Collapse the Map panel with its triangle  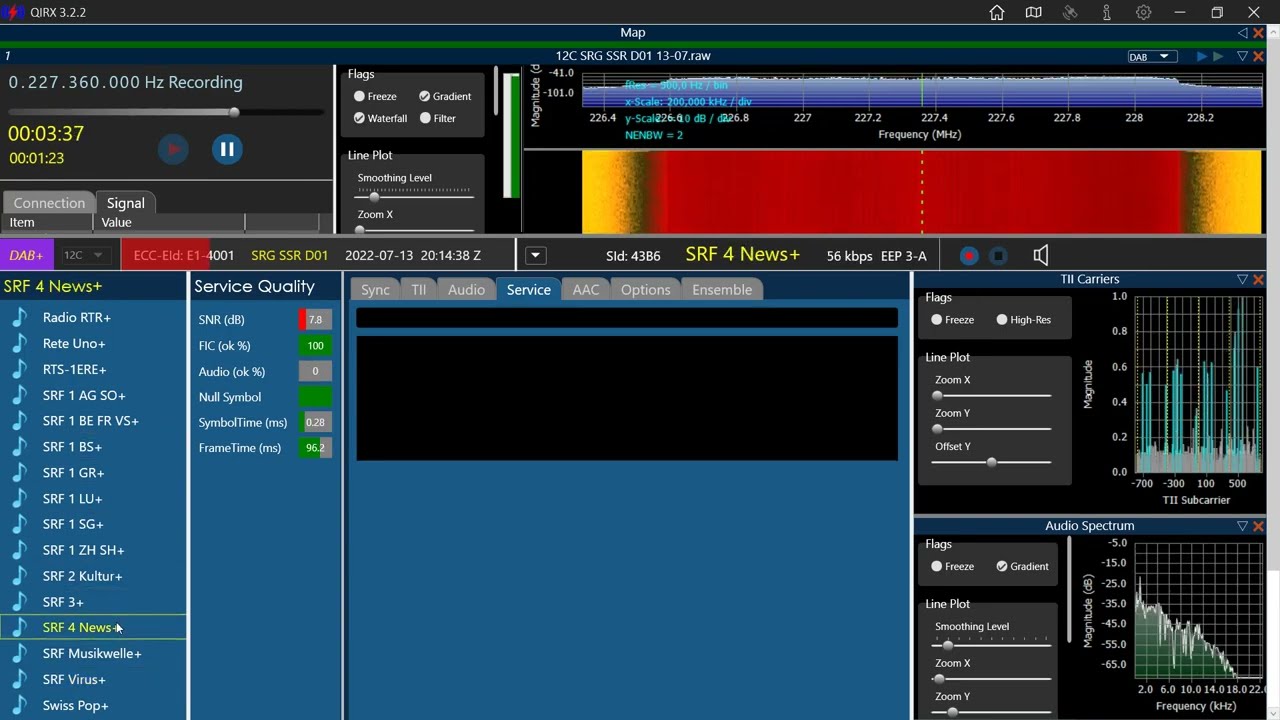click(x=1243, y=33)
